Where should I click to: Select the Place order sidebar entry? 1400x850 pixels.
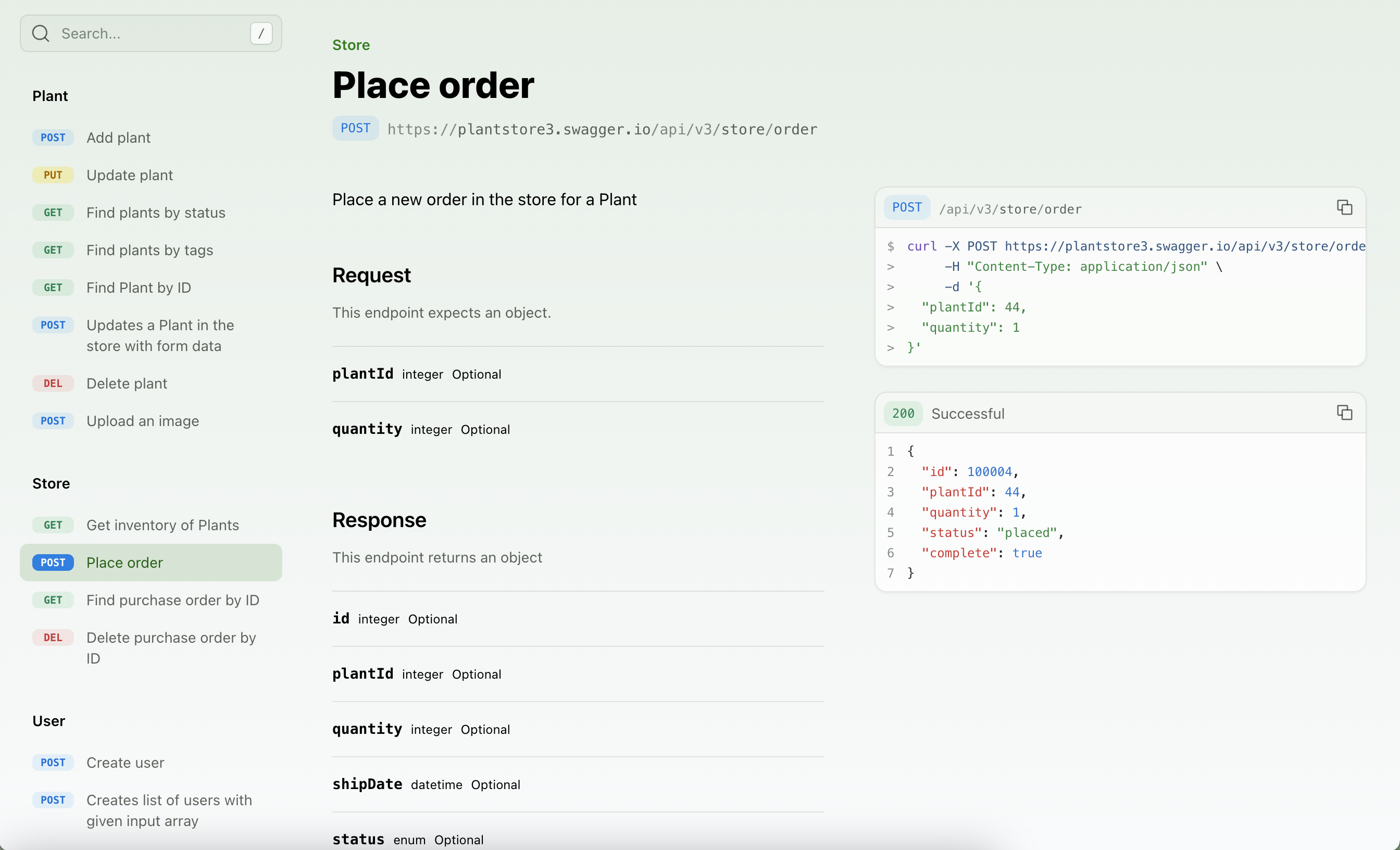click(x=124, y=562)
